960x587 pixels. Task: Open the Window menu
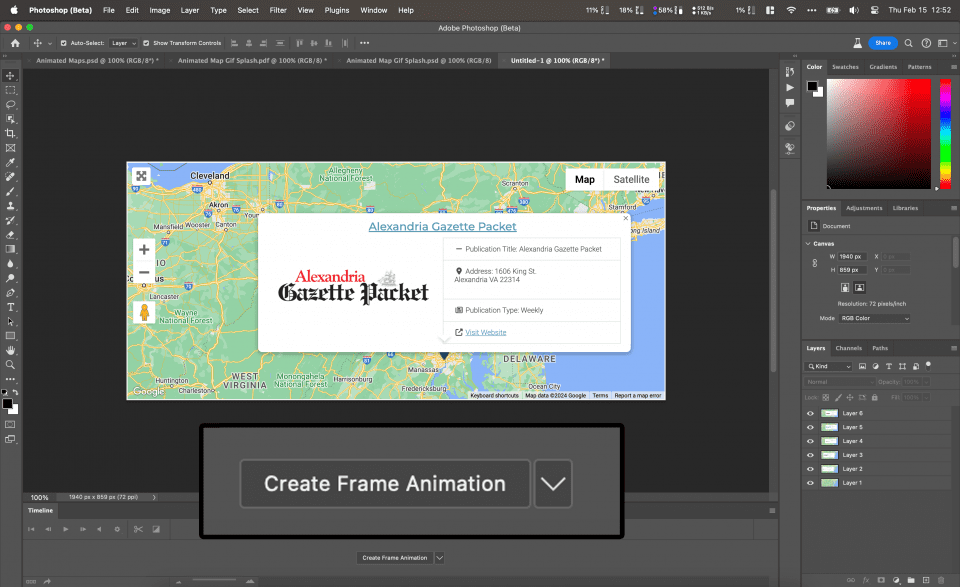(373, 10)
